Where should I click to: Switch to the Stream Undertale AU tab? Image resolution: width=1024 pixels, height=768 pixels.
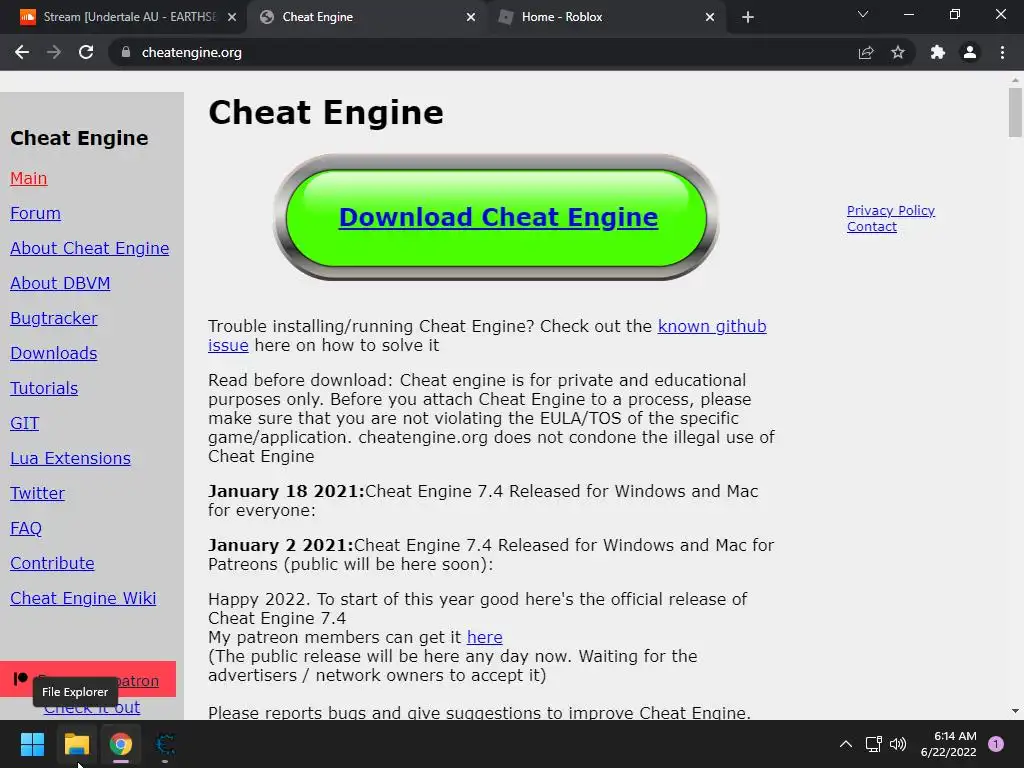[124, 17]
